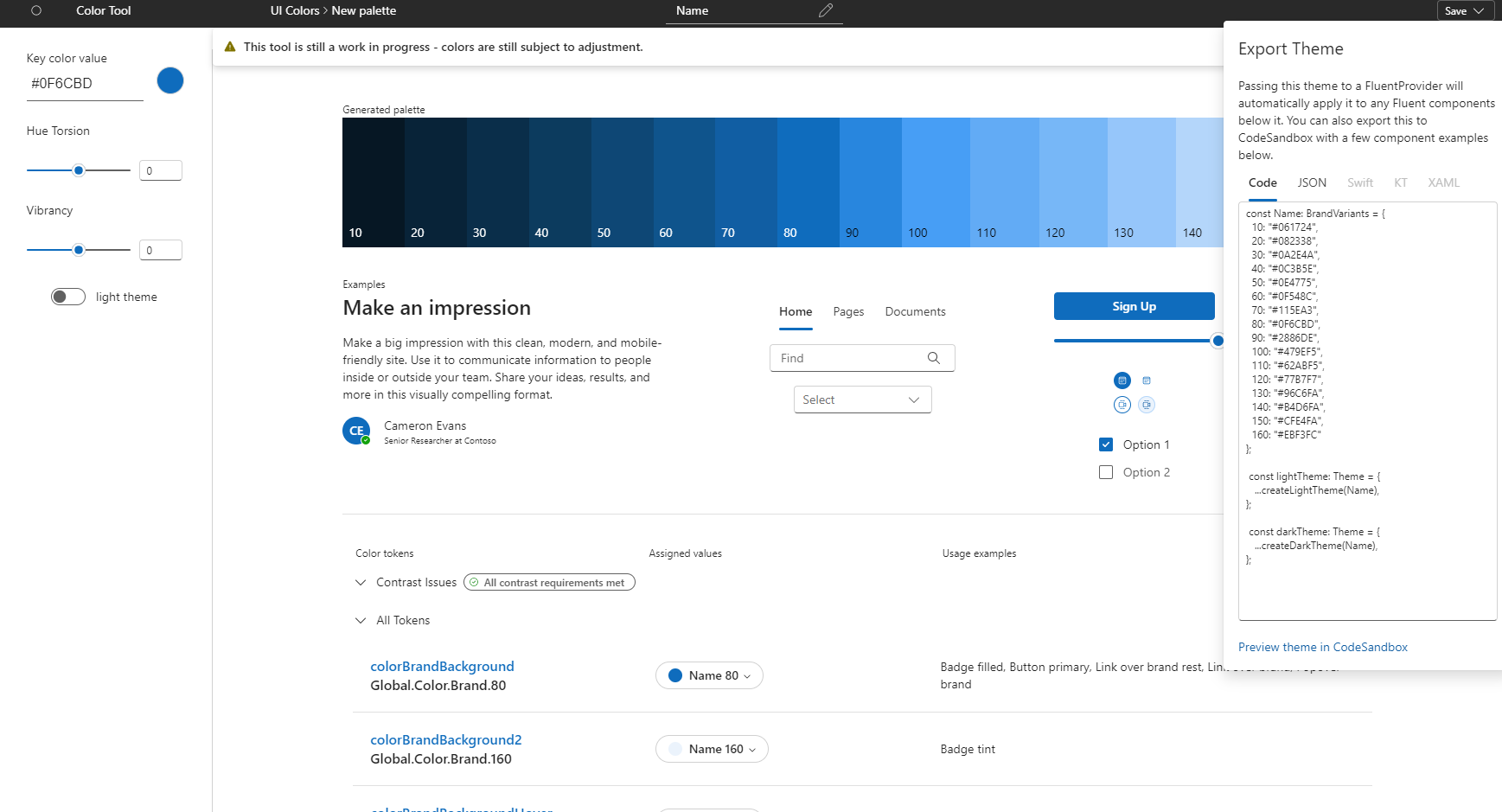1502x812 pixels.
Task: Open the Name 80 assigned value dropdown
Action: point(709,675)
